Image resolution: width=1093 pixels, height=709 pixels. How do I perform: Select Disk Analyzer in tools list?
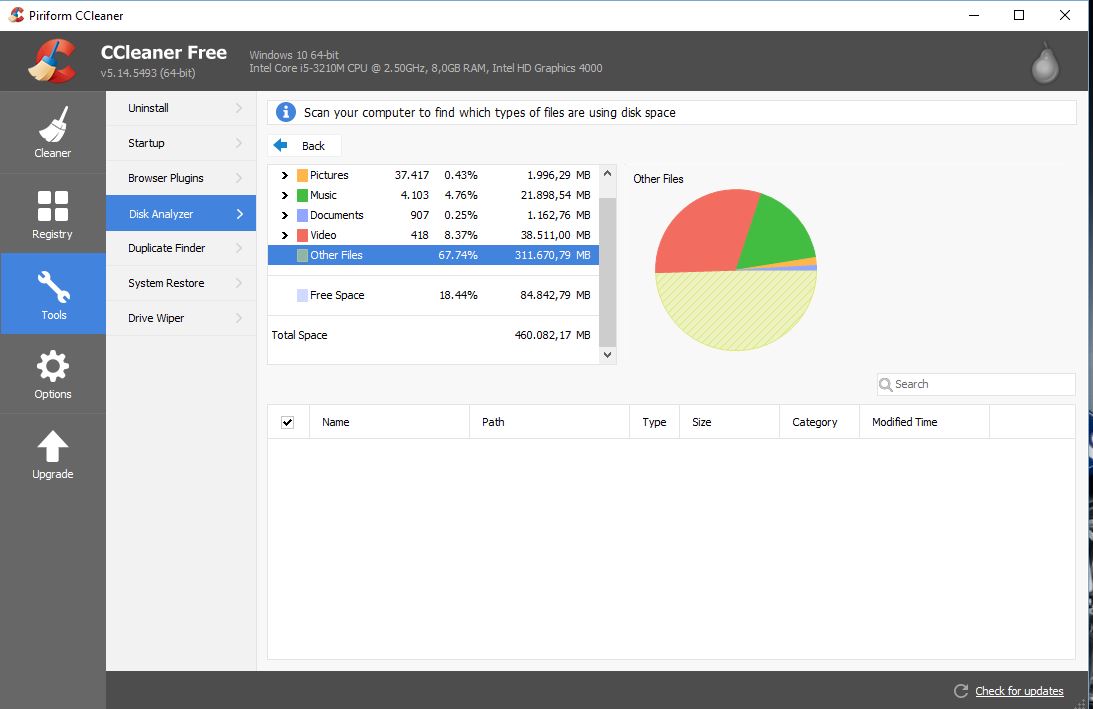tap(181, 213)
